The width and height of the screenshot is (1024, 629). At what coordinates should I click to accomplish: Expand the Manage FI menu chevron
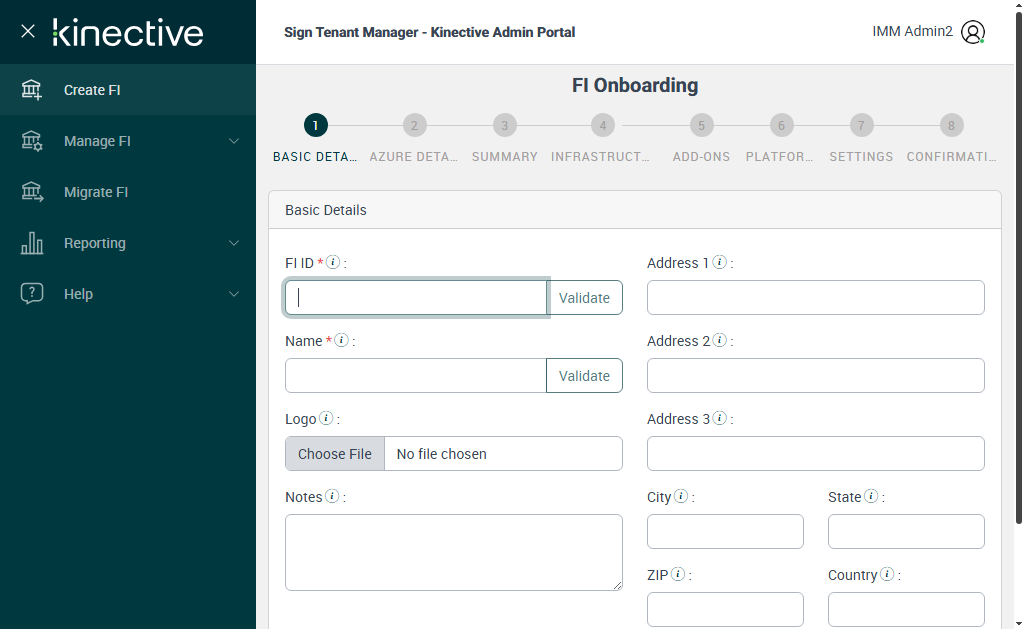point(234,141)
